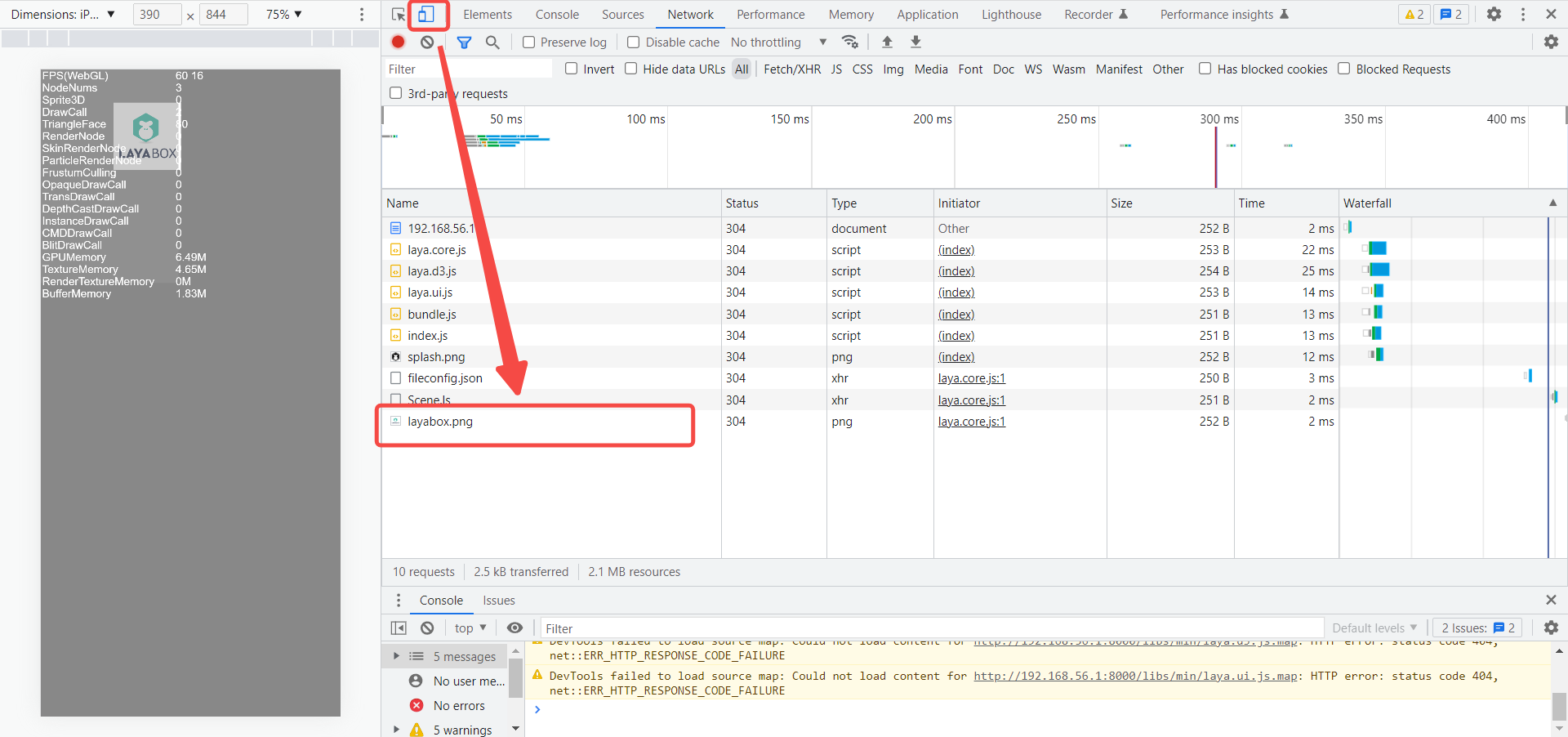Click the import HAR upload icon
This screenshot has height=737, width=1568.
coord(887,42)
